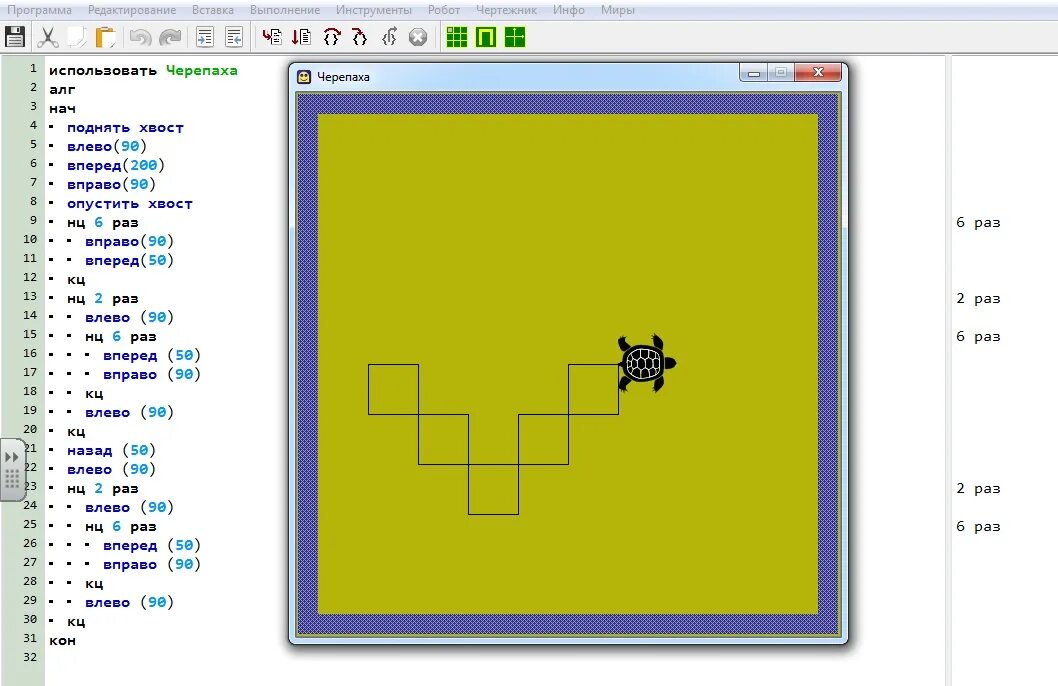Click line number 32 in gutter

[30, 657]
